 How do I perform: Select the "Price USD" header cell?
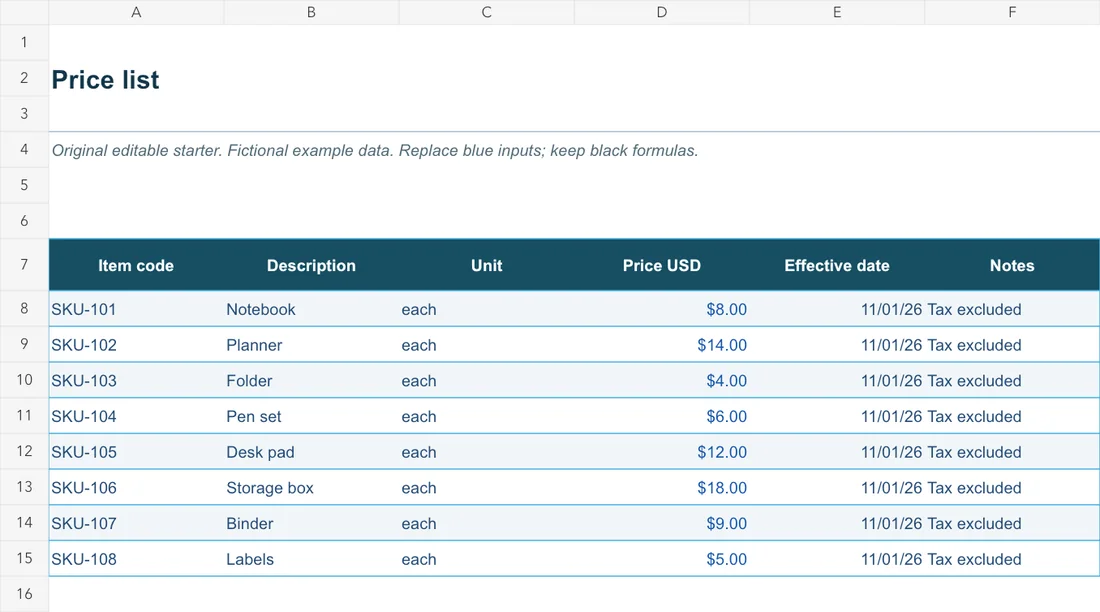click(662, 265)
